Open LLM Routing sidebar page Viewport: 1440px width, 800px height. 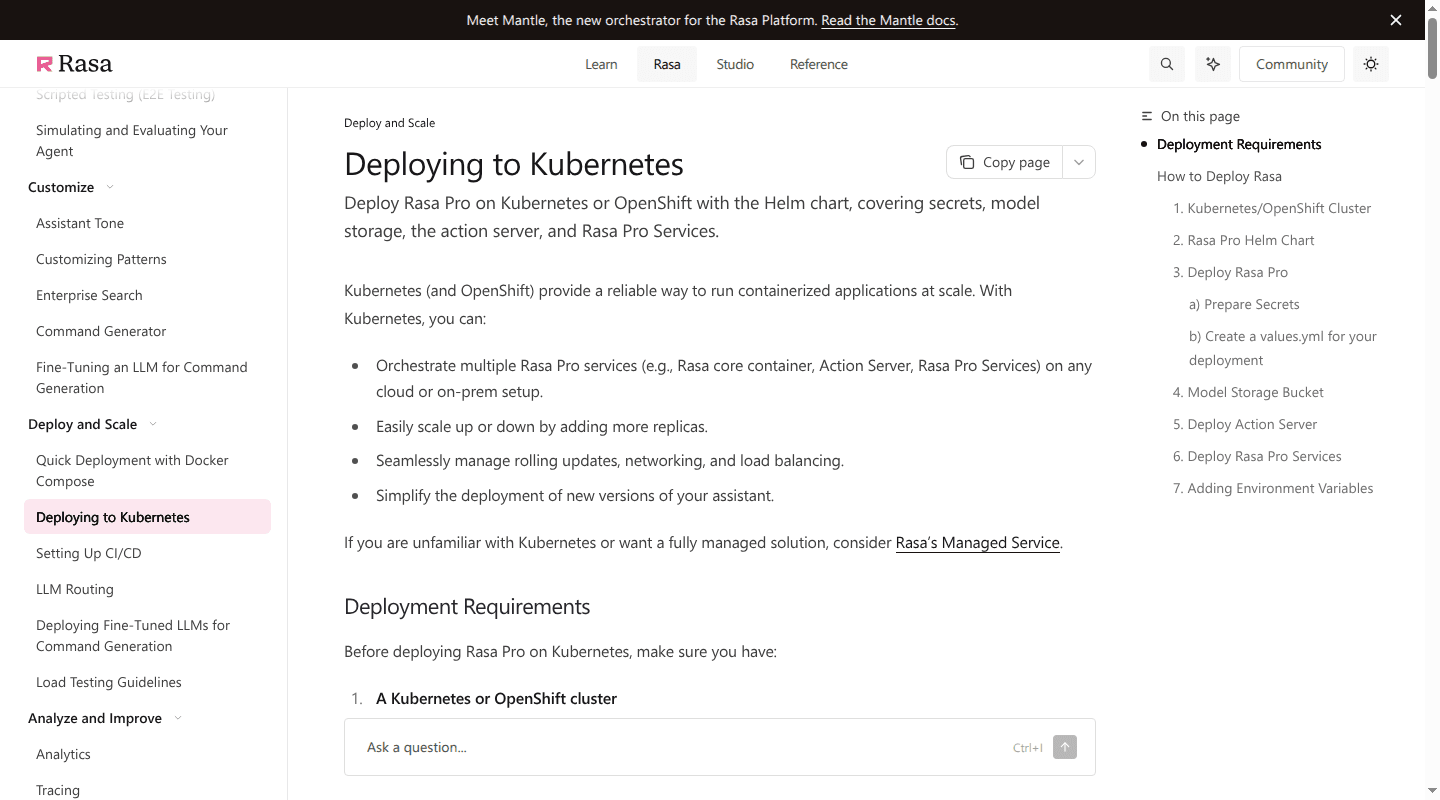click(x=147, y=589)
